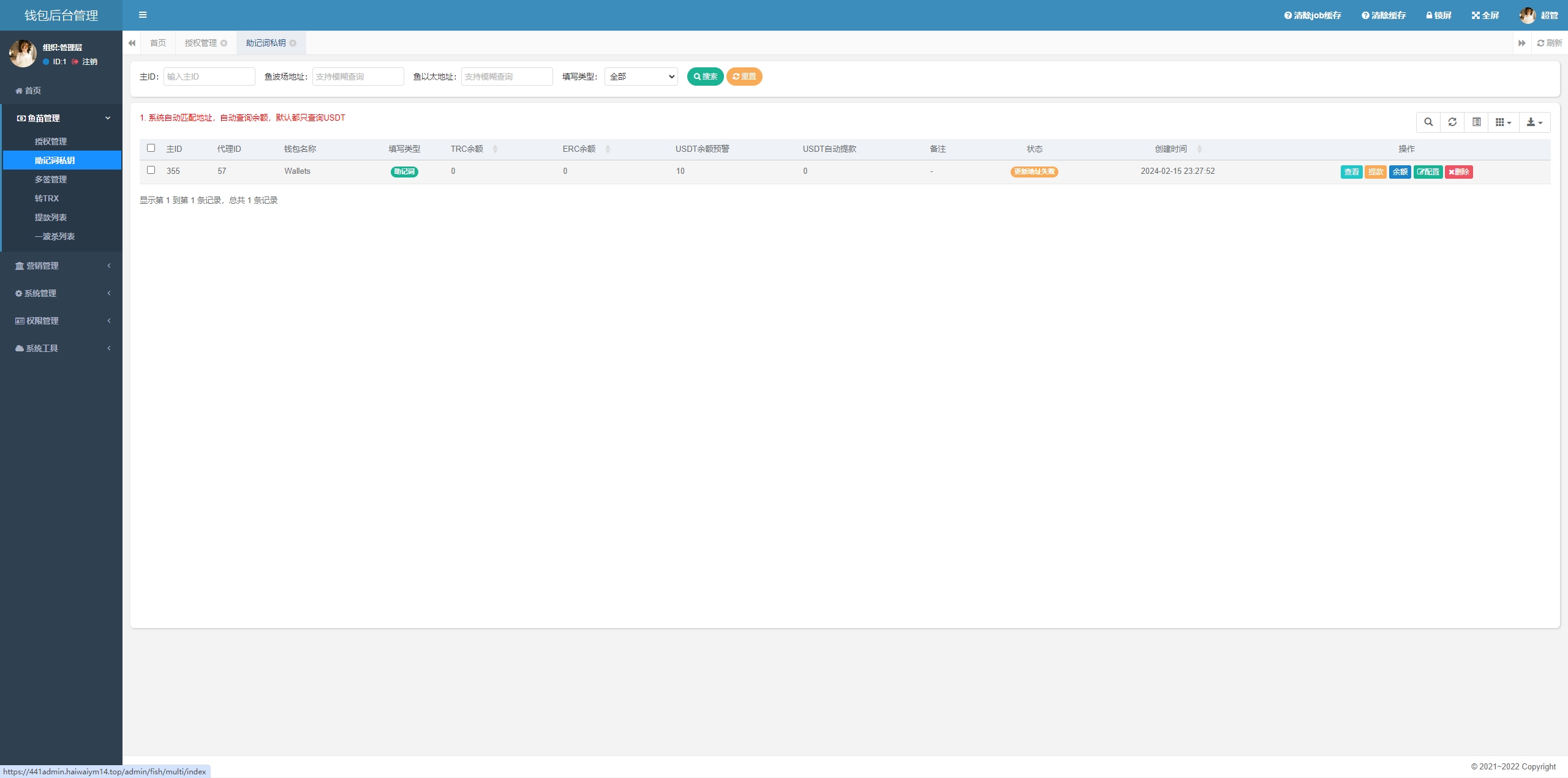The width and height of the screenshot is (1568, 778).
Task: Switch to the 首页 tab
Action: (x=158, y=43)
